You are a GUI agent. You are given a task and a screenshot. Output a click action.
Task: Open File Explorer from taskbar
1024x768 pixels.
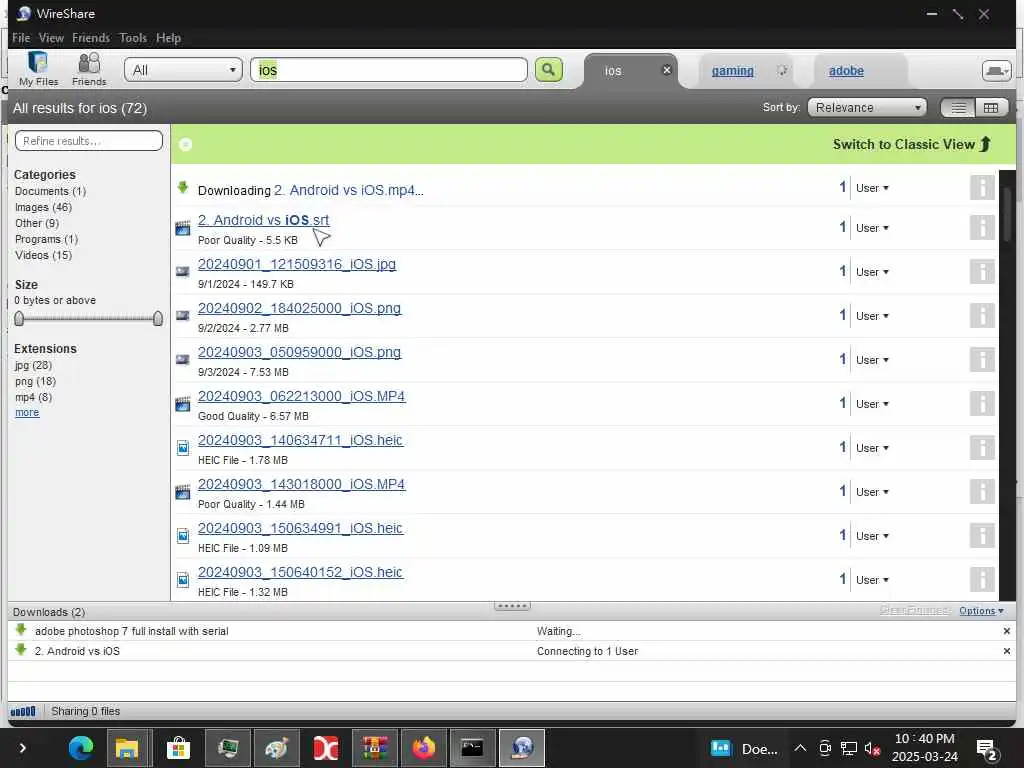[x=127, y=748]
